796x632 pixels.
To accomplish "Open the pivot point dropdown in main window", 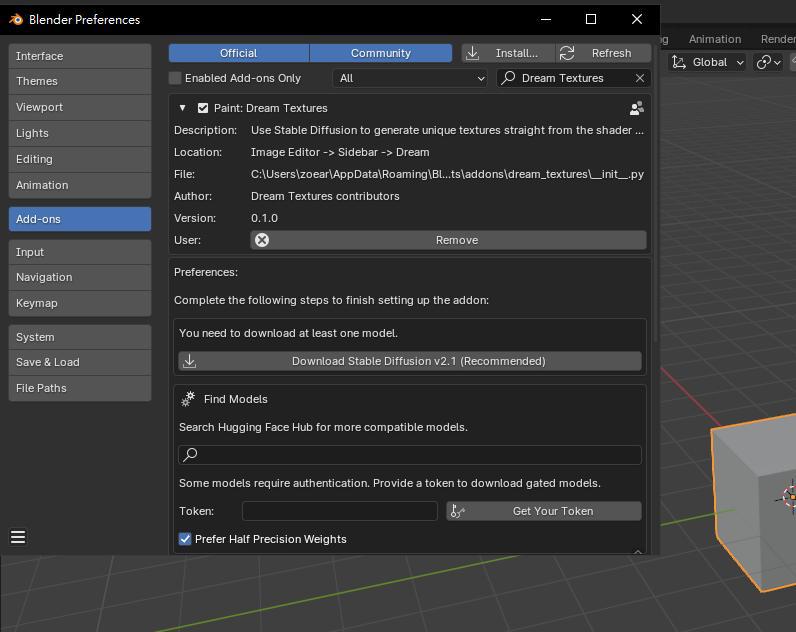I will click(x=769, y=62).
